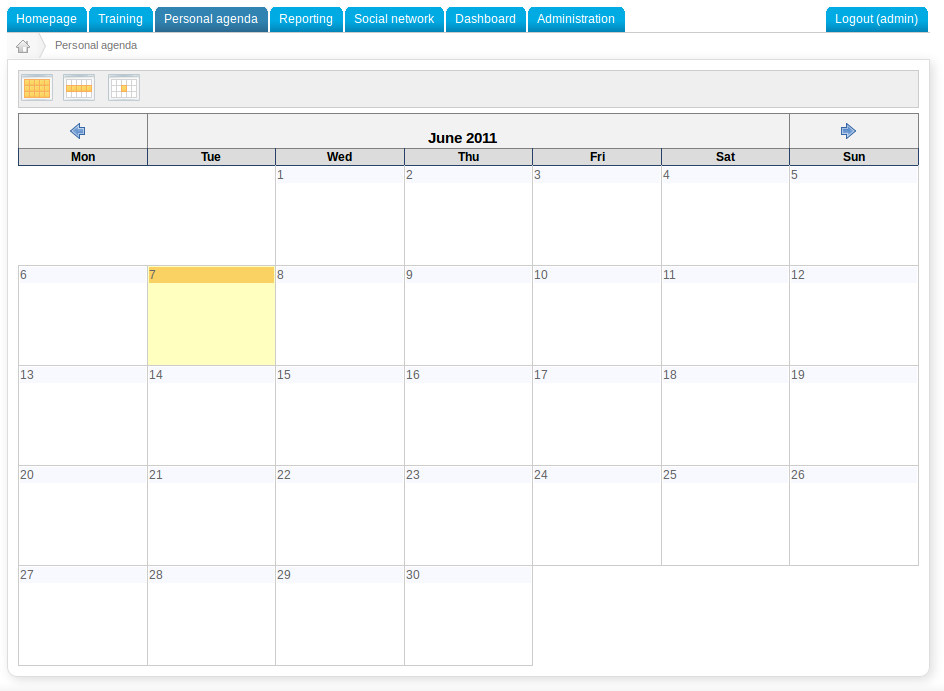This screenshot has width=944, height=691.
Task: Open the Social network tab
Action: [394, 19]
